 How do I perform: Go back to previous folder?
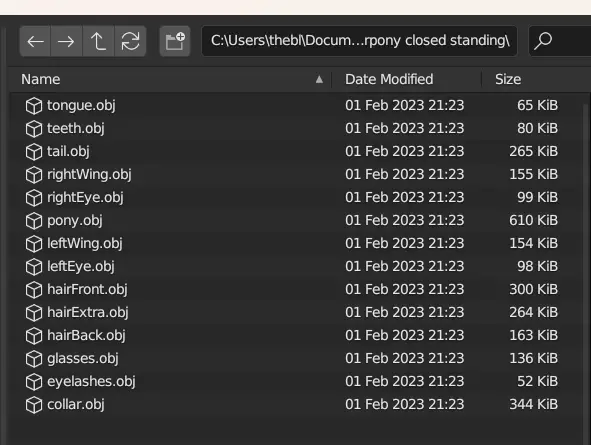tap(35, 41)
